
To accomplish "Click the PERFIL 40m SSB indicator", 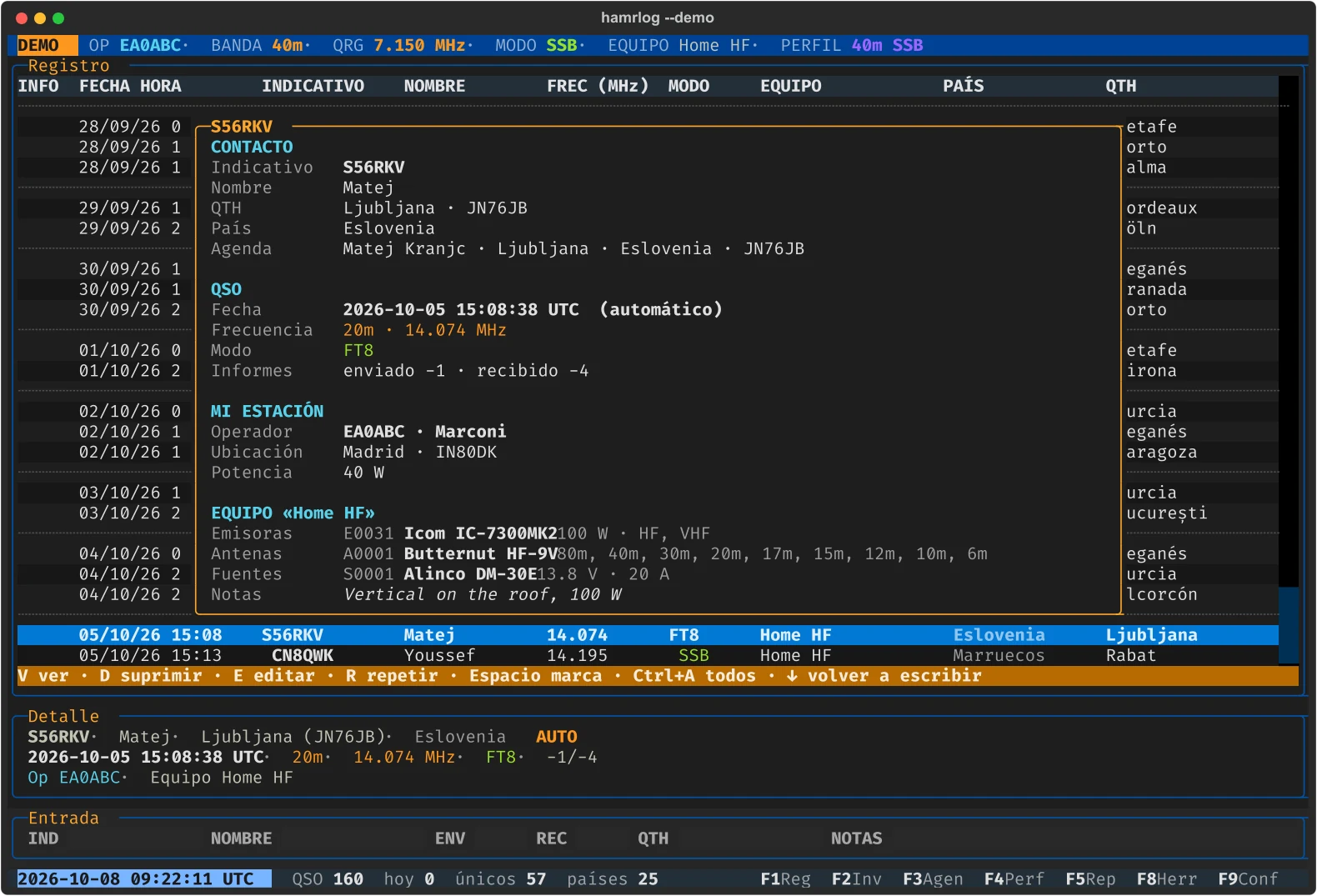I will 852,45.
